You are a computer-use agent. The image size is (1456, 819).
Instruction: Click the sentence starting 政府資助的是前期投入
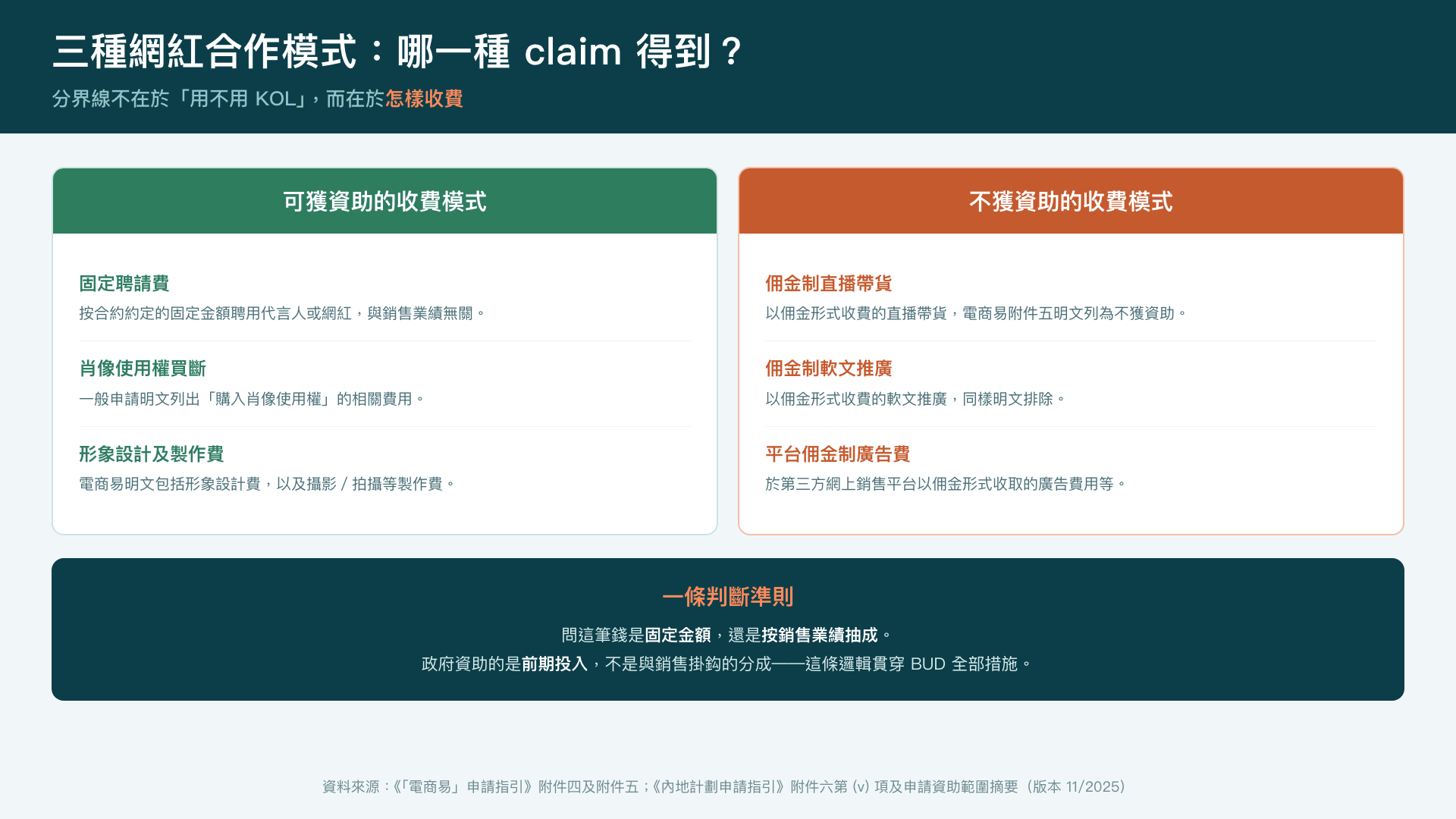tap(728, 664)
